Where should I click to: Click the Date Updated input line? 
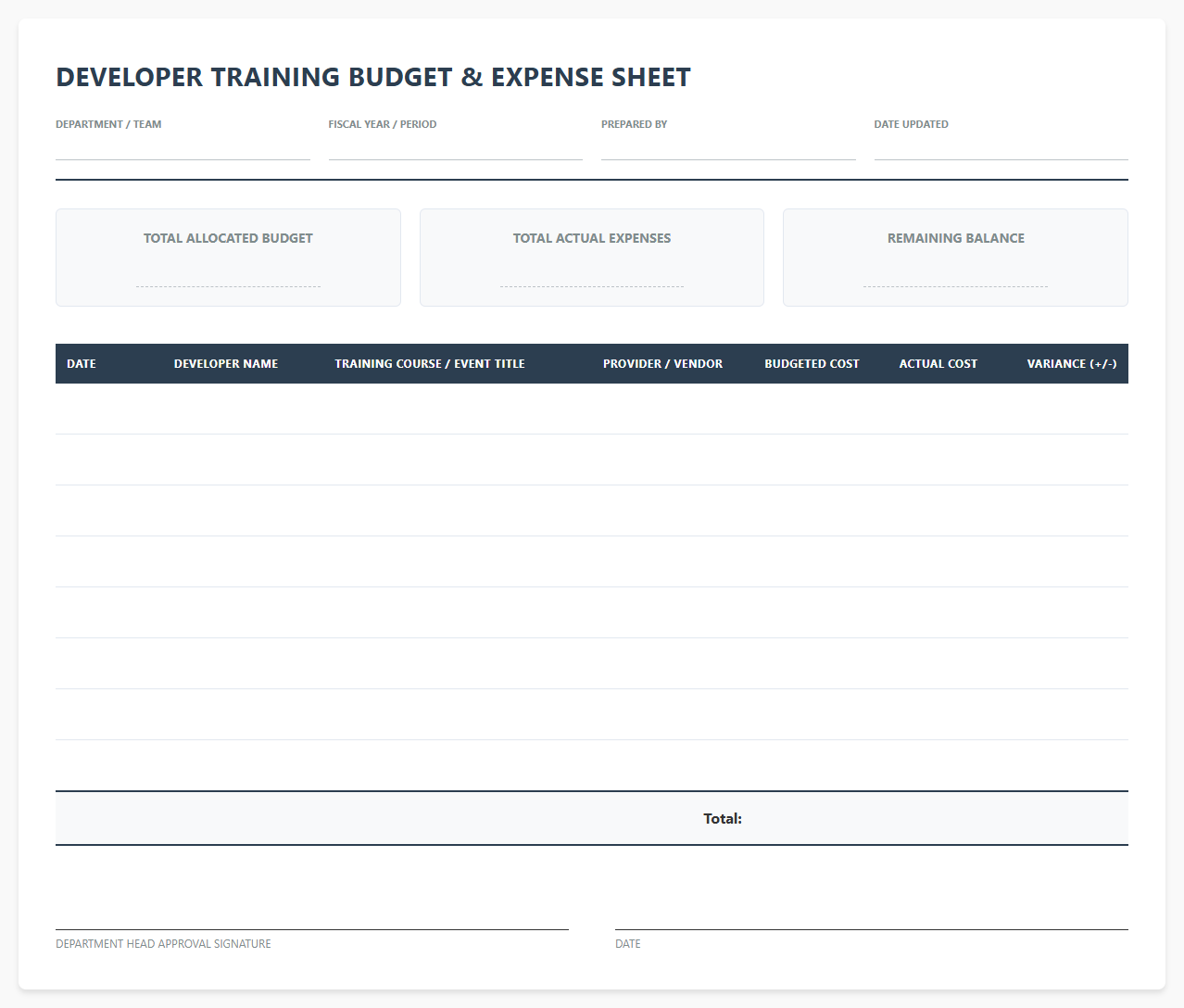(1001, 148)
